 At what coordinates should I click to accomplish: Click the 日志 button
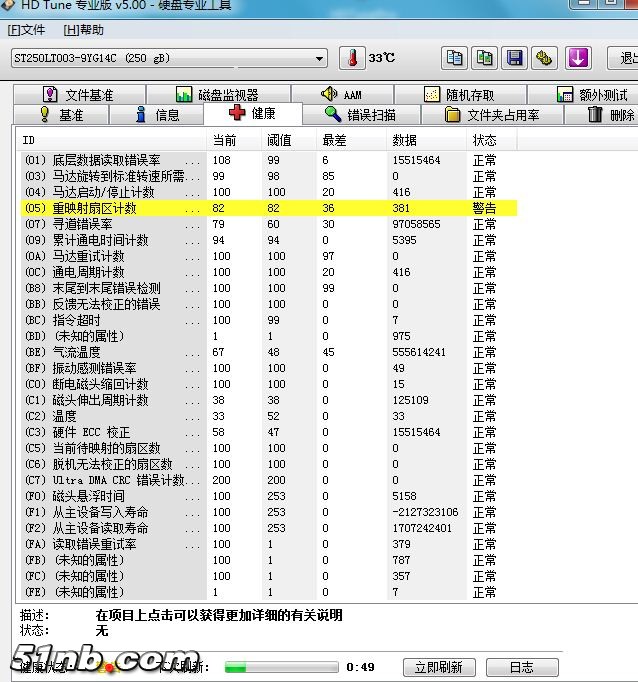521,667
